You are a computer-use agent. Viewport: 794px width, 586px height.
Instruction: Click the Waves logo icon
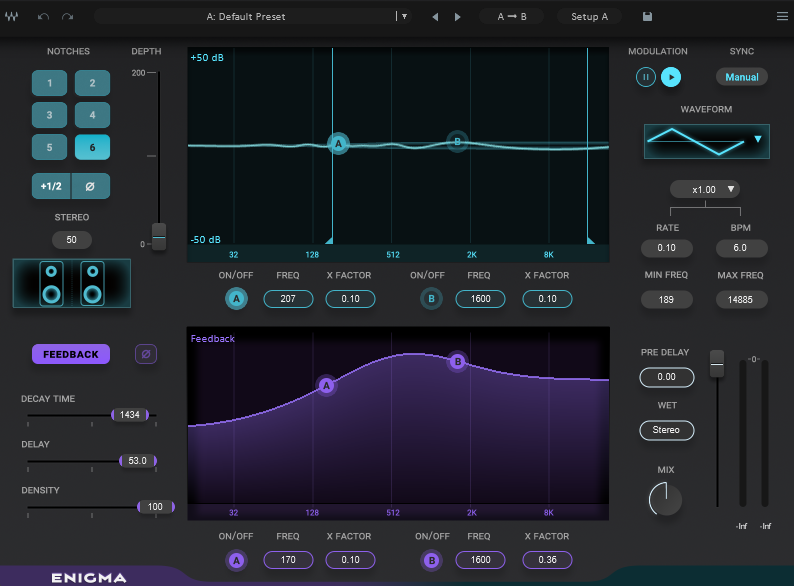coord(12,17)
